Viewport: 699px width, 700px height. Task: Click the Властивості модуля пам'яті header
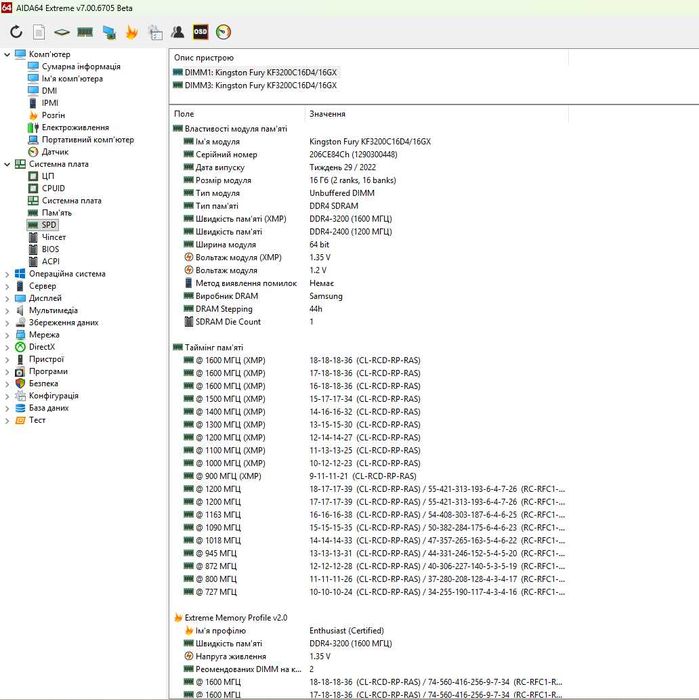point(230,129)
